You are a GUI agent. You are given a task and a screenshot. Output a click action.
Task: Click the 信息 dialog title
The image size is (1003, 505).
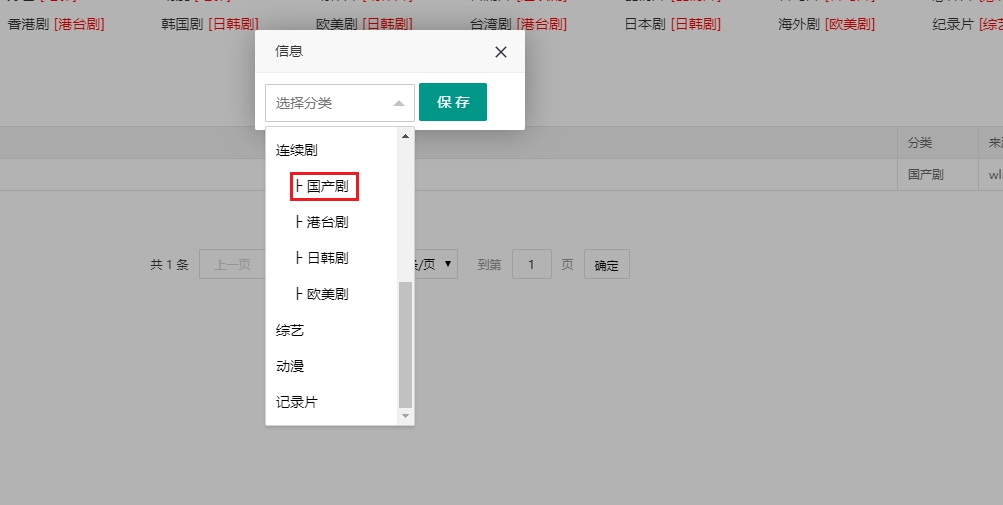[x=288, y=51]
